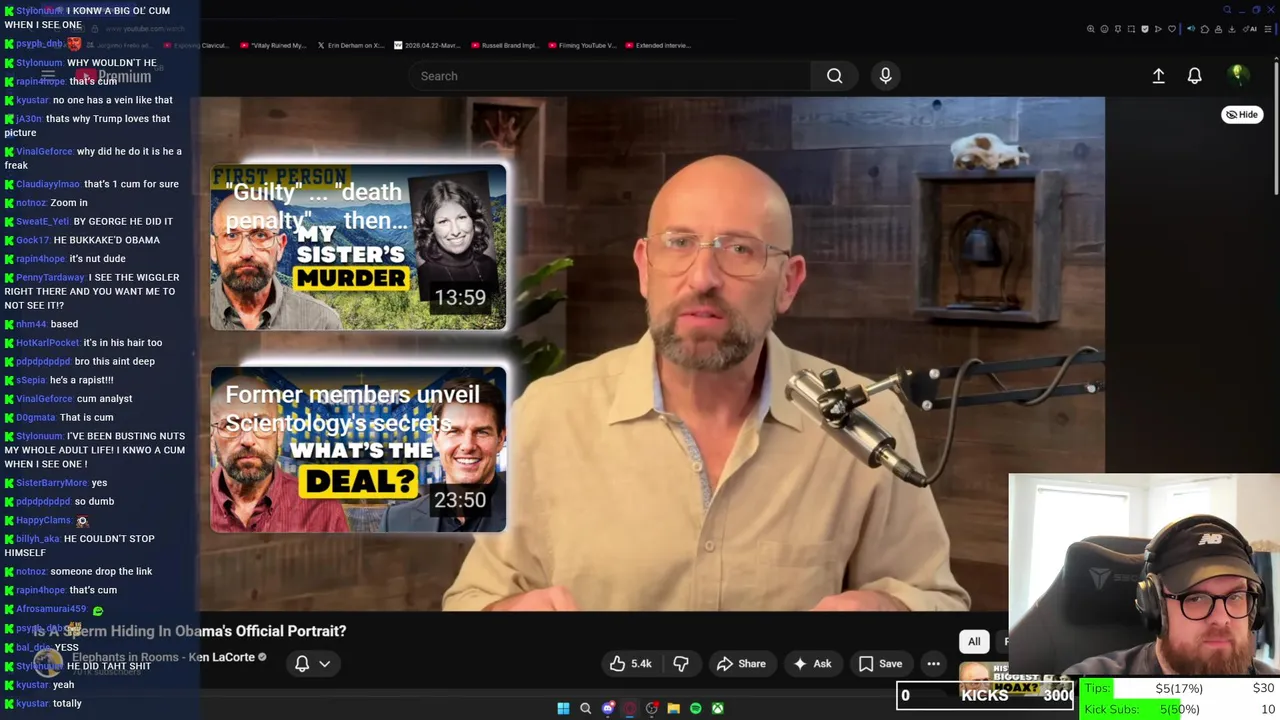The image size is (1280, 720).
Task: Hide the end screen with Hide button
Action: pyautogui.click(x=1242, y=114)
